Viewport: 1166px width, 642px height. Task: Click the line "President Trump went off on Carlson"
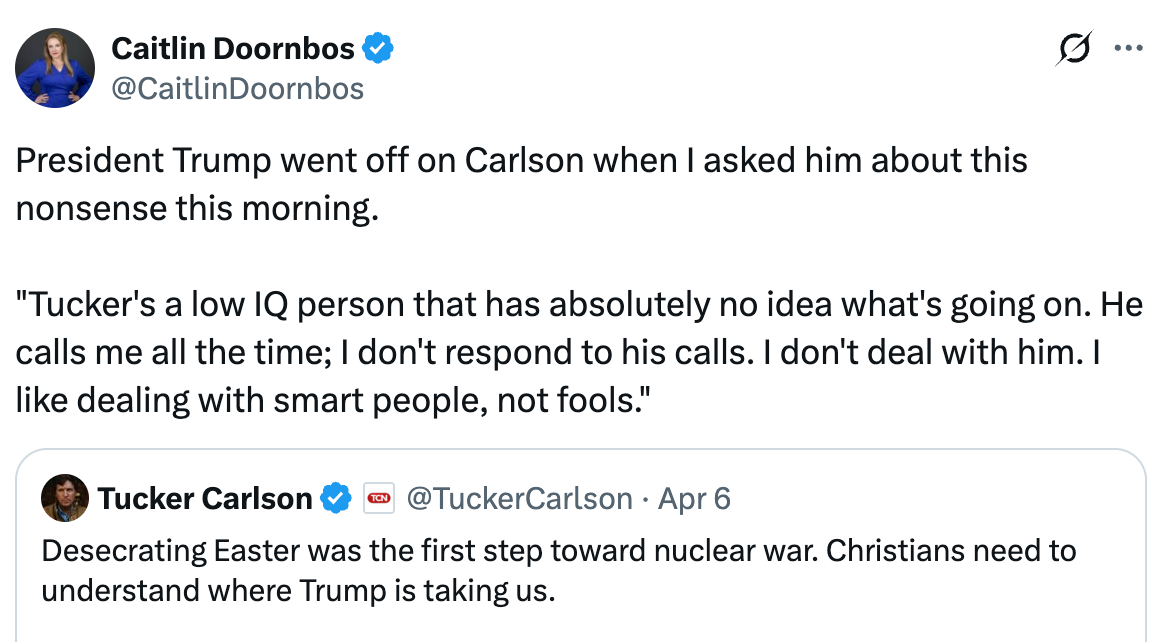coord(520,161)
